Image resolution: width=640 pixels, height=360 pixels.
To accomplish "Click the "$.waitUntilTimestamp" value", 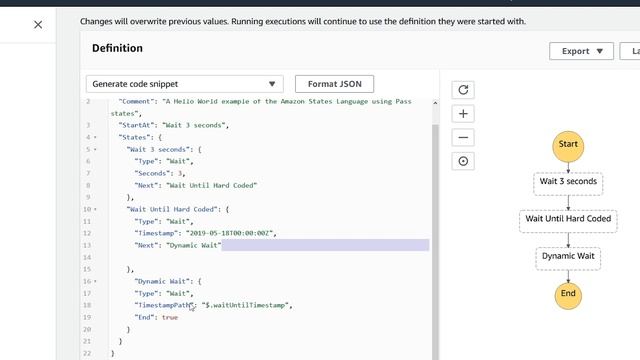I will 245,305.
